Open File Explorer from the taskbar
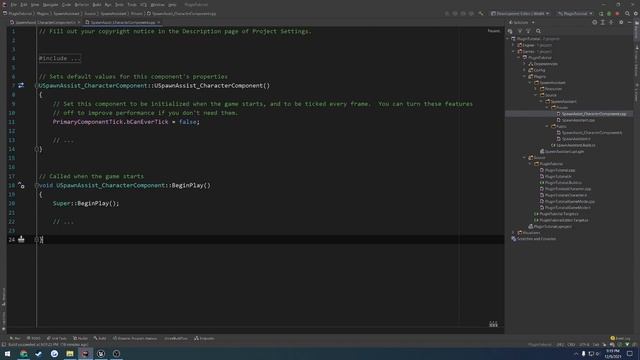Image resolution: width=640 pixels, height=360 pixels. point(70,354)
